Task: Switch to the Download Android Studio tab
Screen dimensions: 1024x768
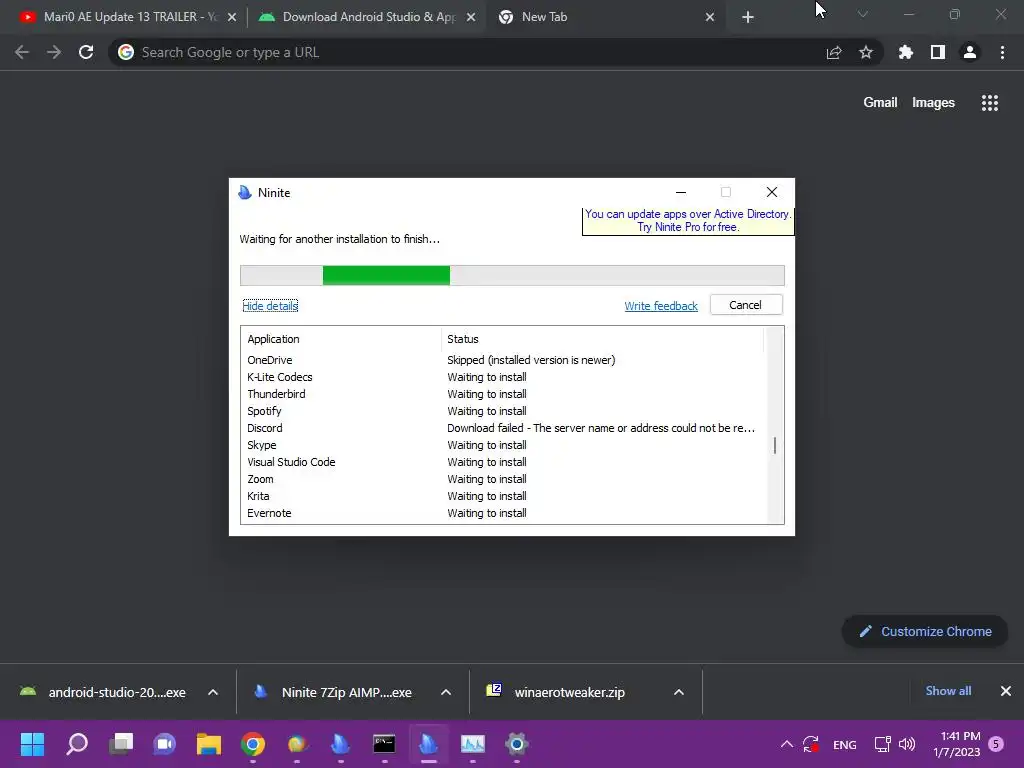Action: (x=366, y=18)
